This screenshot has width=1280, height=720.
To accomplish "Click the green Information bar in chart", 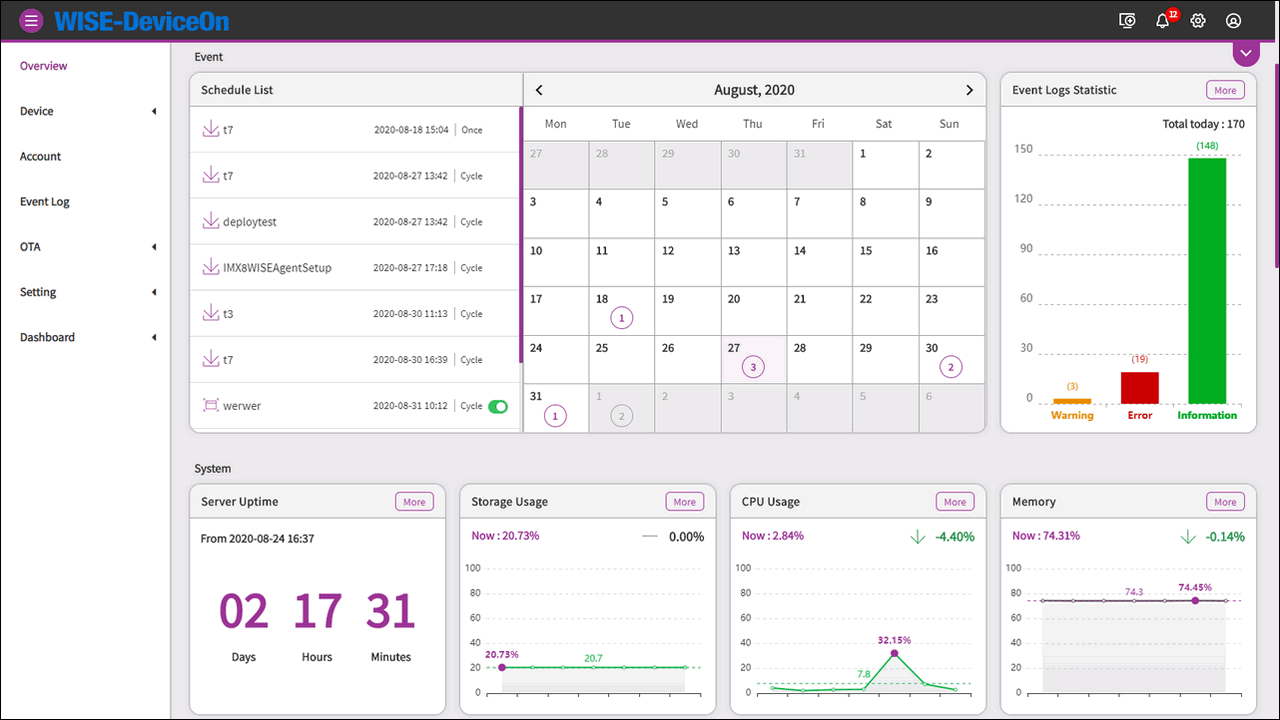I will pyautogui.click(x=1207, y=280).
